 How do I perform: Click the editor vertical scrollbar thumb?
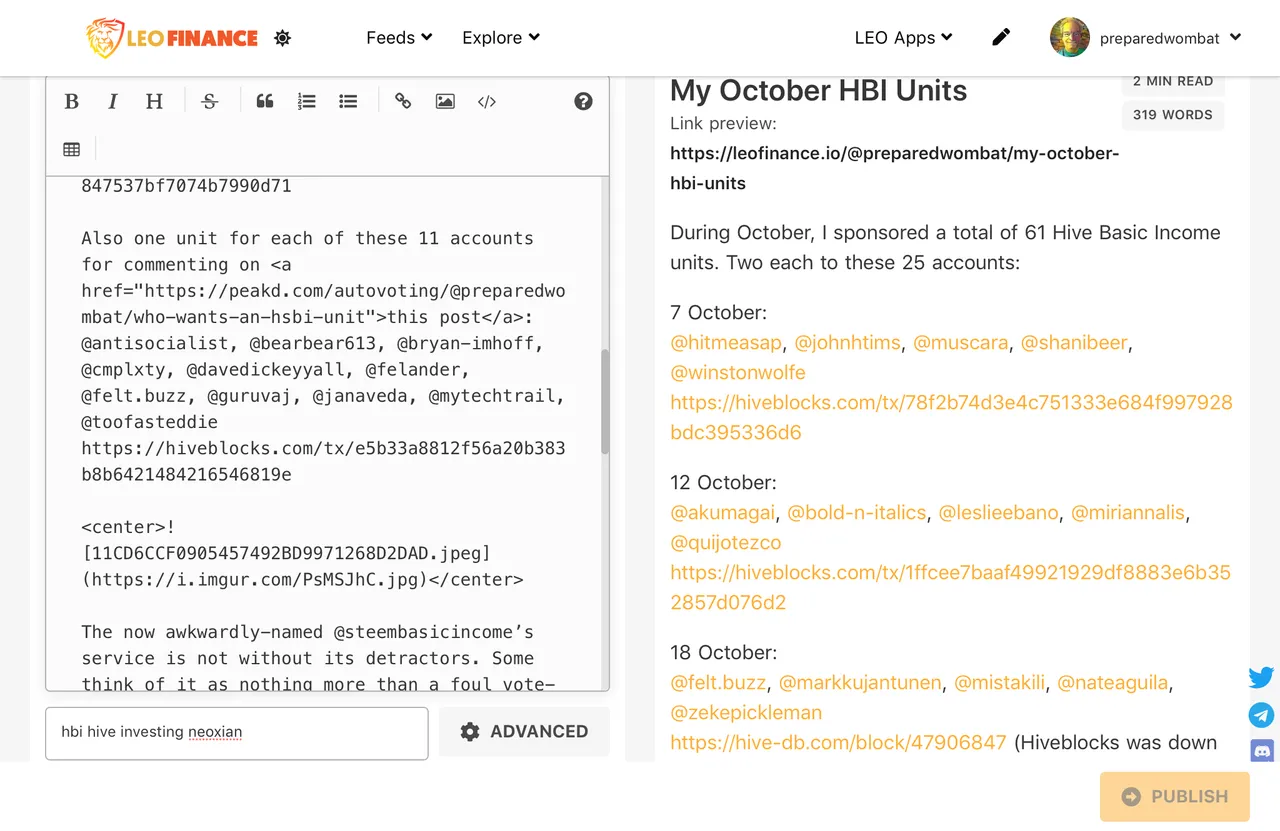[605, 401]
